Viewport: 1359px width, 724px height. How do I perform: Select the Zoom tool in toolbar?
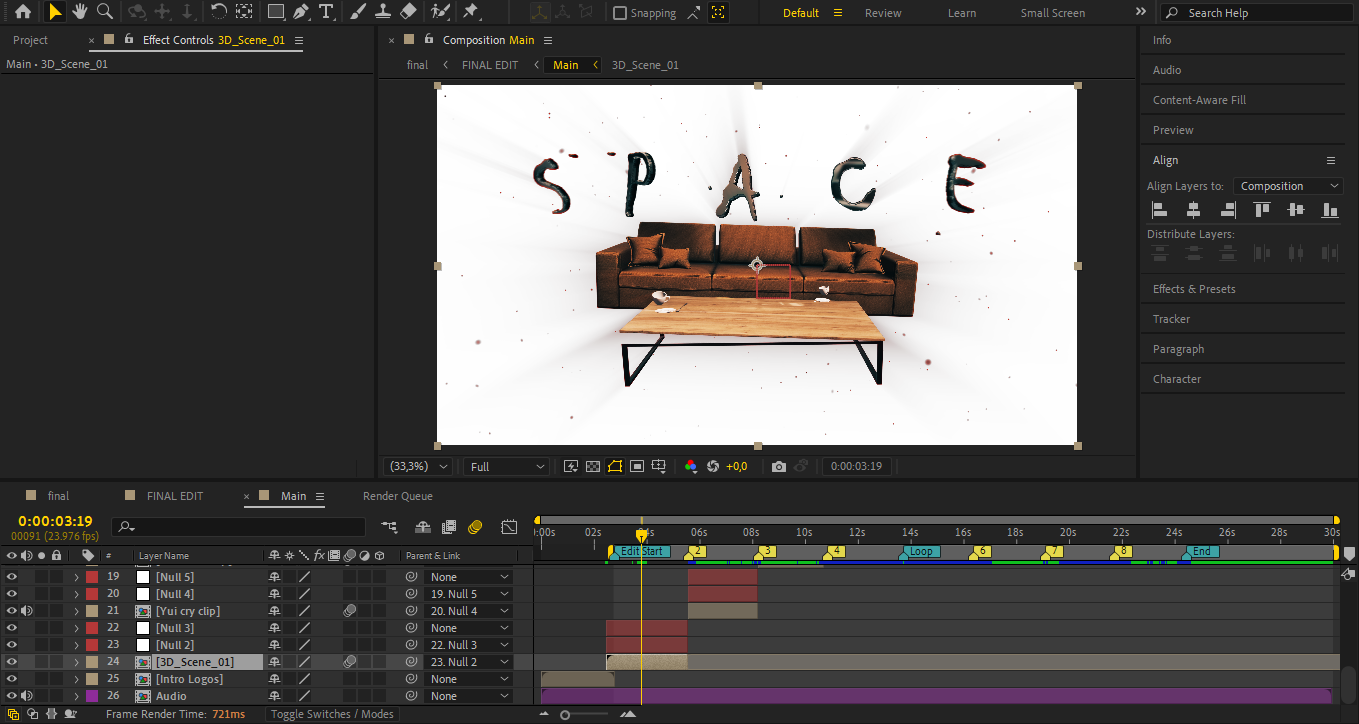(104, 12)
